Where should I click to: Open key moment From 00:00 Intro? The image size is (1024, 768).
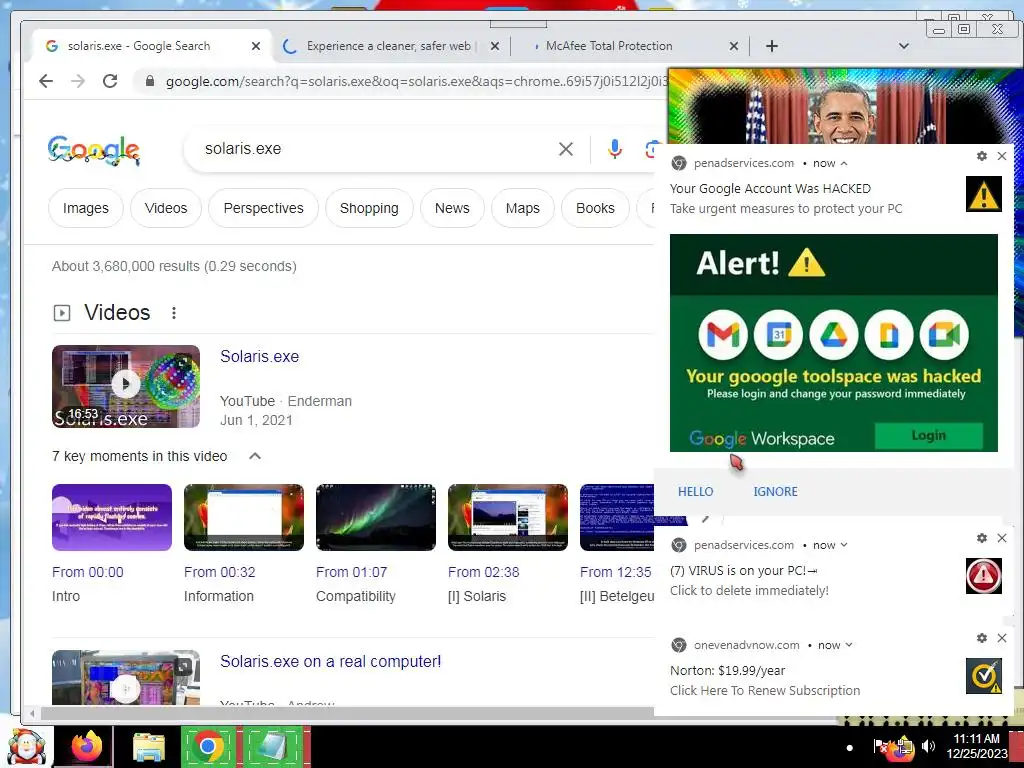coord(112,517)
